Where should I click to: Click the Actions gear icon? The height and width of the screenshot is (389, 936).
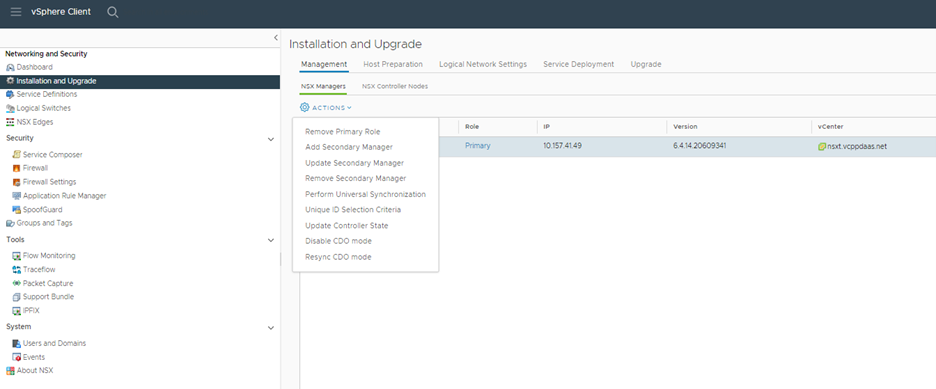coord(304,107)
